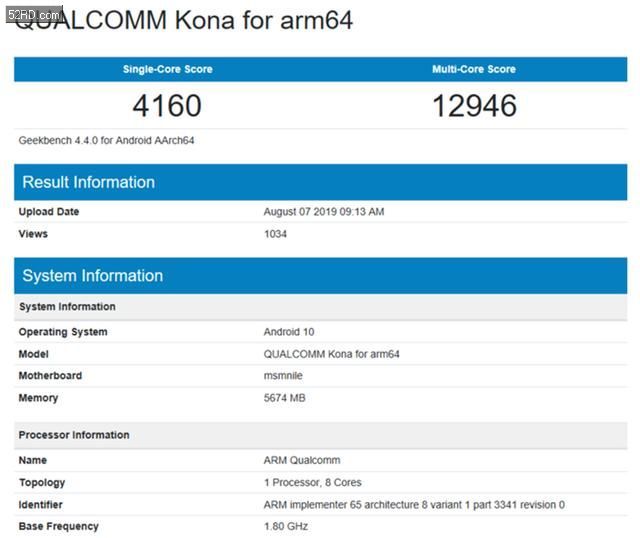This screenshot has width=640, height=538.
Task: Click the single-core score value 4160
Action: coord(167,105)
